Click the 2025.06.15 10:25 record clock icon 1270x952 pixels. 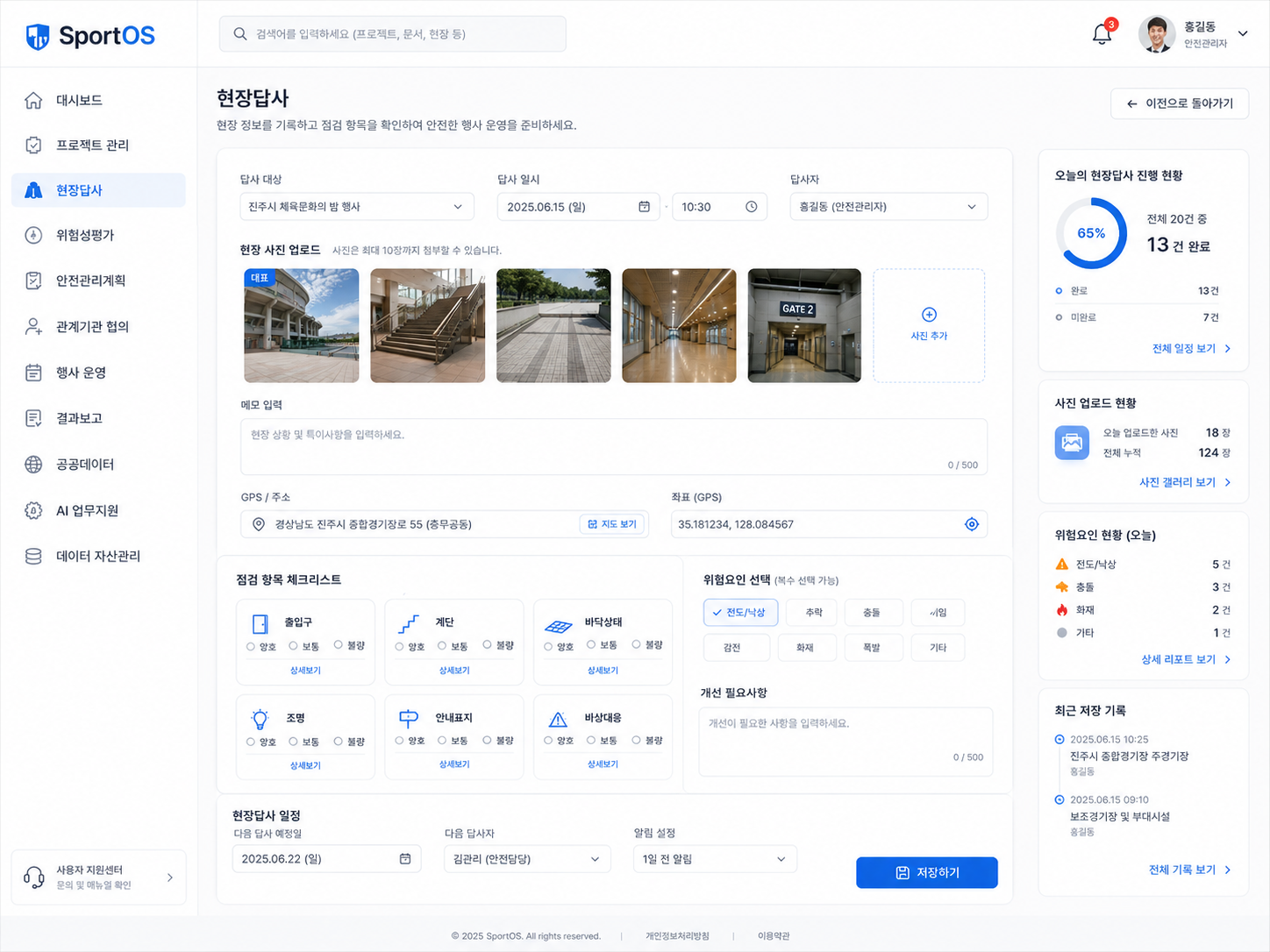pyautogui.click(x=1060, y=740)
